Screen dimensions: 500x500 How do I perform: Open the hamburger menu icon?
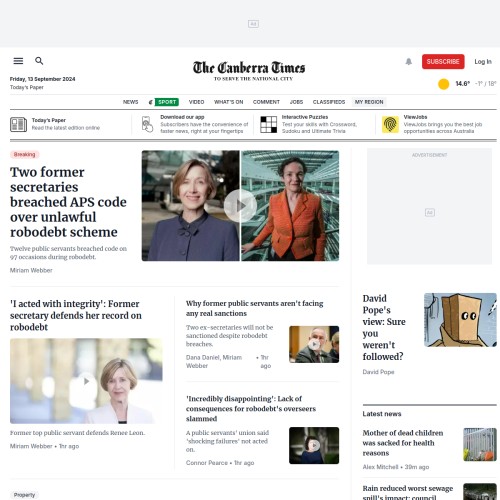coord(18,61)
